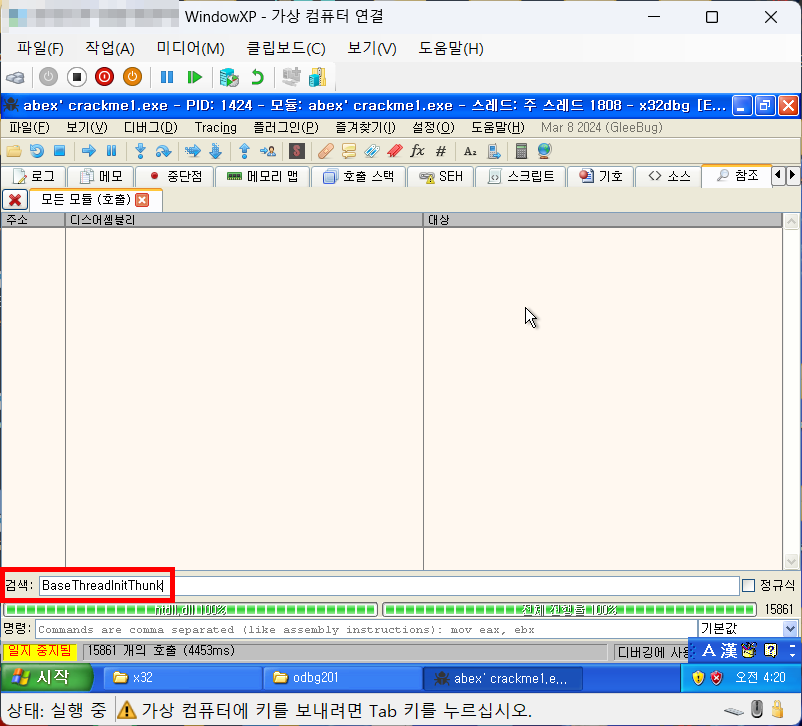
Task: Save the virtual machine state with the orange icon
Action: point(132,77)
